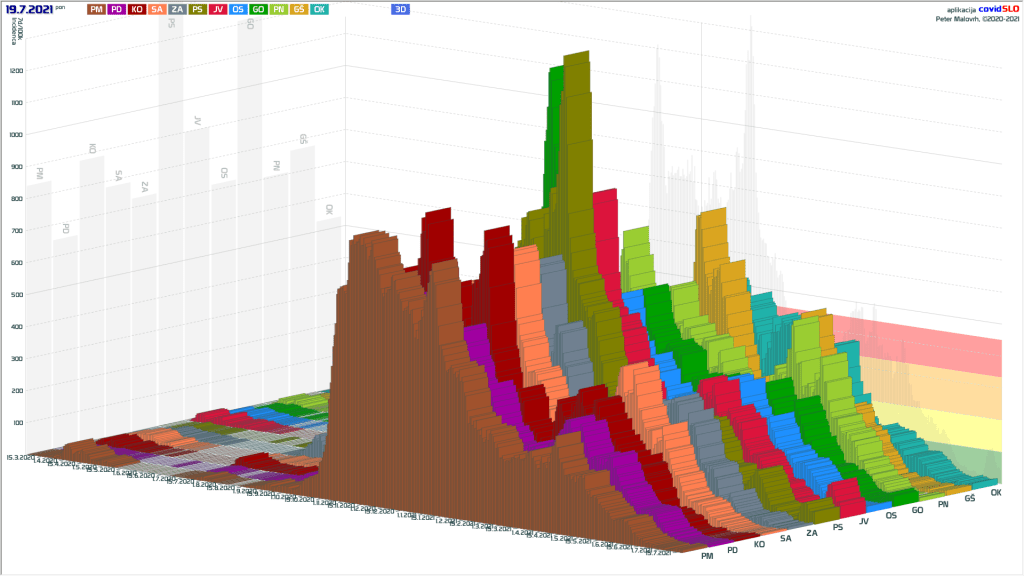This screenshot has height=576, width=1024.
Task: Toggle the PM region series button
Action: (x=96, y=9)
